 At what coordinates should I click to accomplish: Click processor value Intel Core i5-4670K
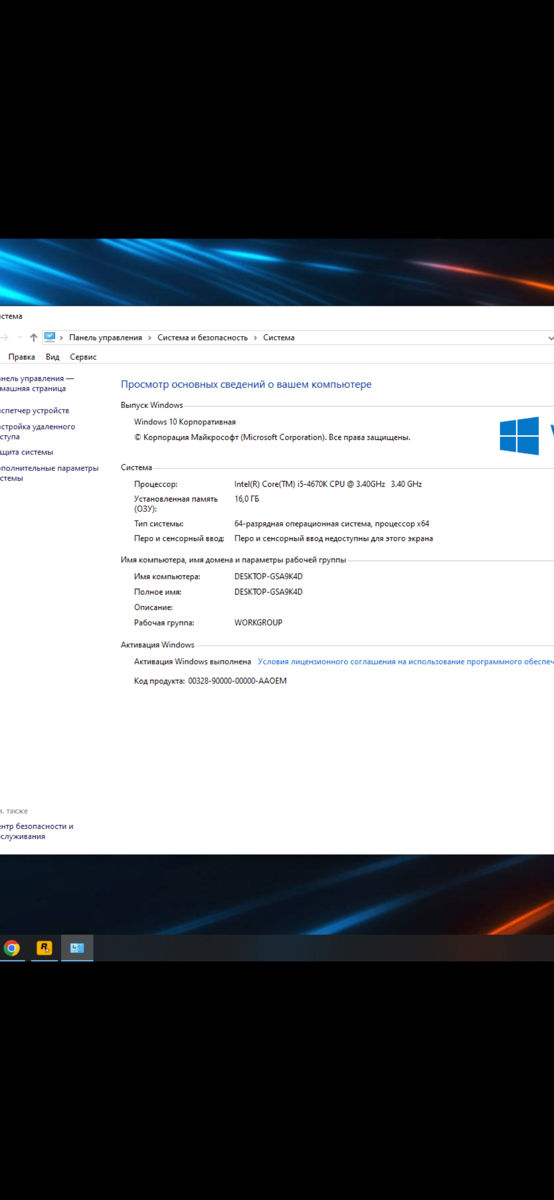pos(328,484)
